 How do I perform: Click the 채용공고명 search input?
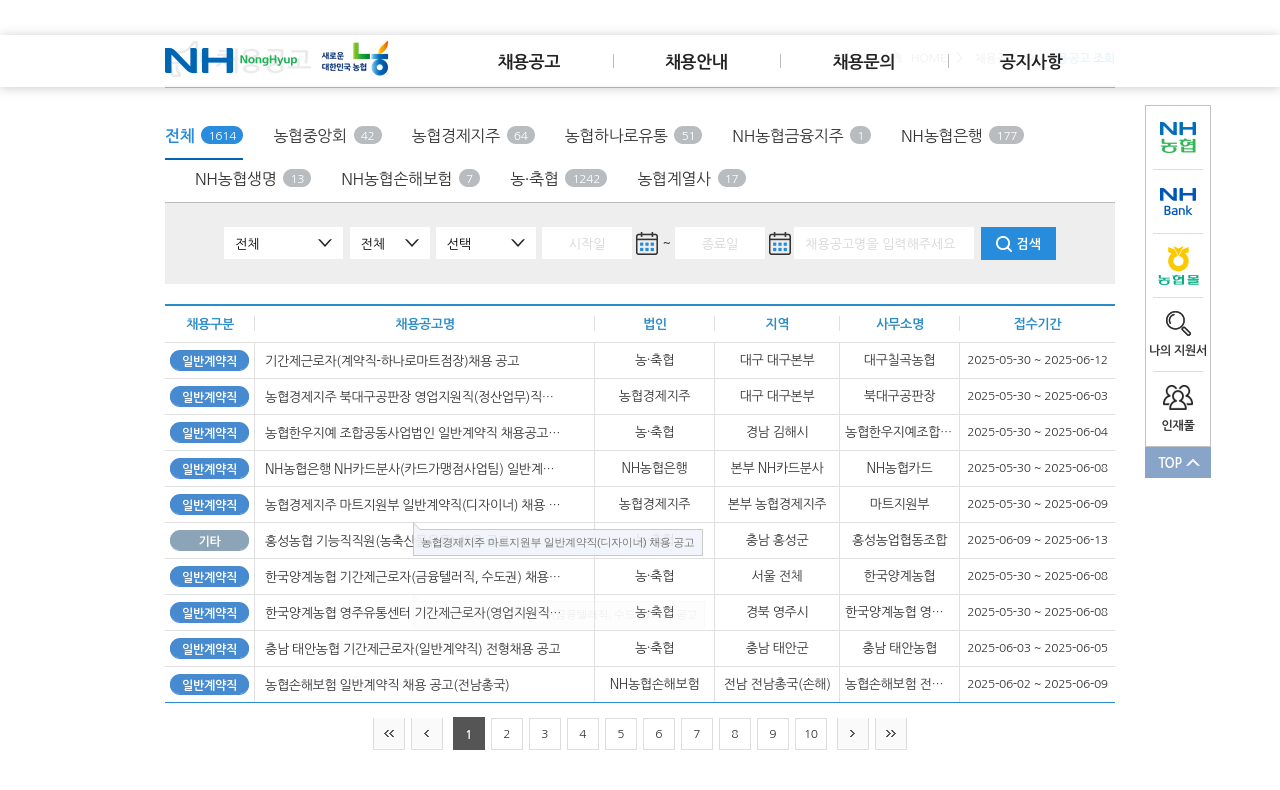click(886, 243)
